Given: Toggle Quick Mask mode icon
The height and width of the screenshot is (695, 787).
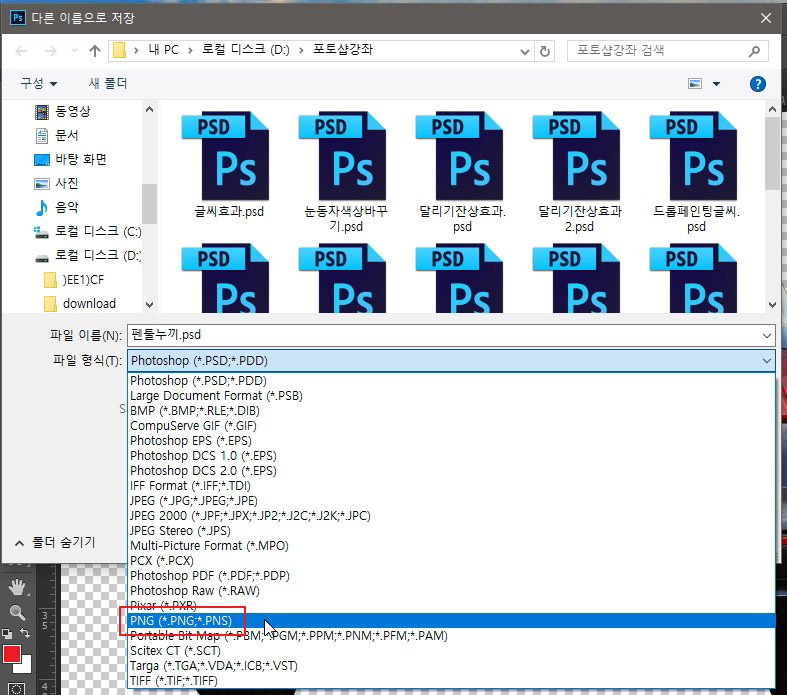Looking at the screenshot, I should [x=16, y=688].
